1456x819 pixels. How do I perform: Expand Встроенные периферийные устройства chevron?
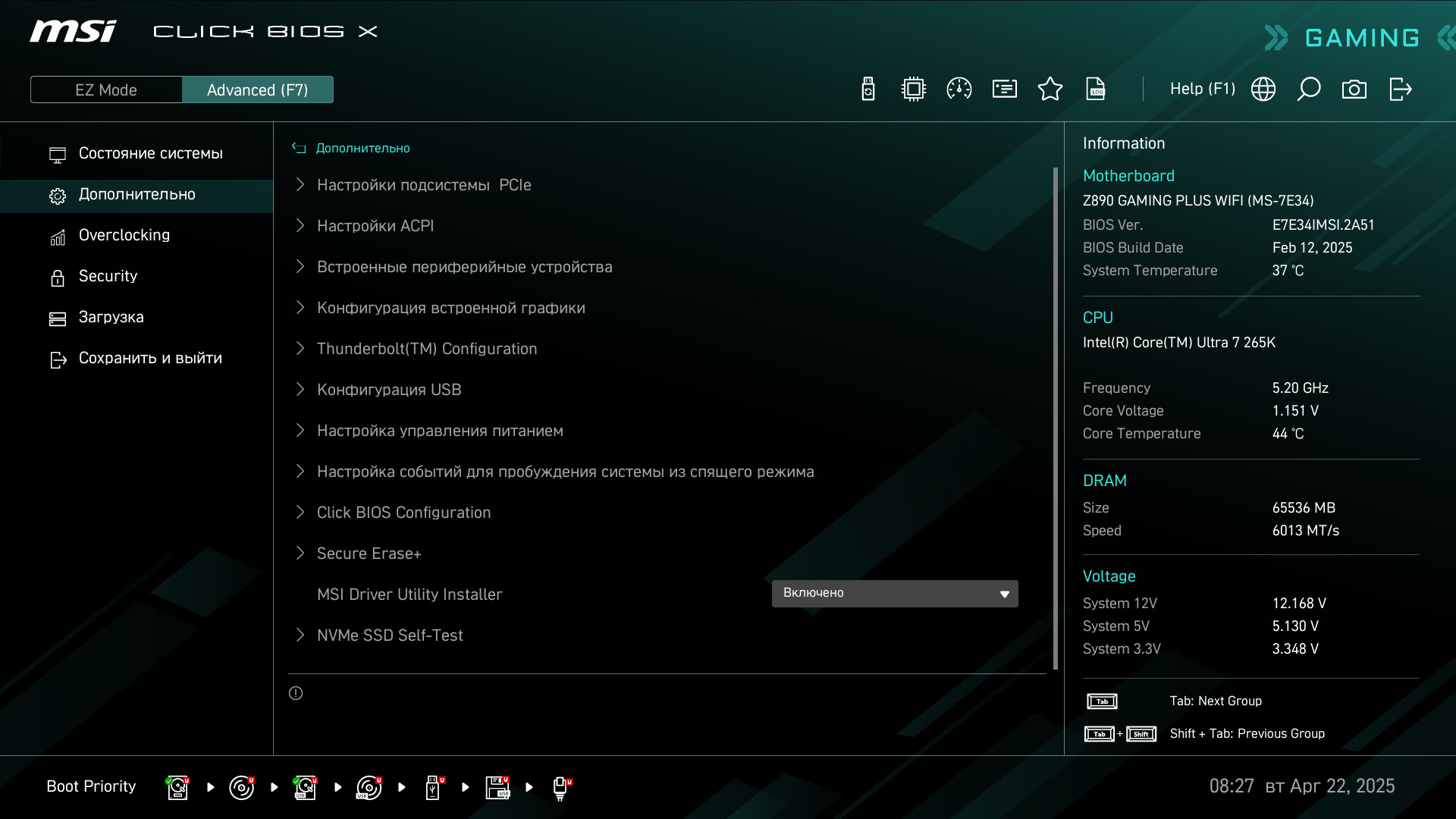(x=300, y=267)
